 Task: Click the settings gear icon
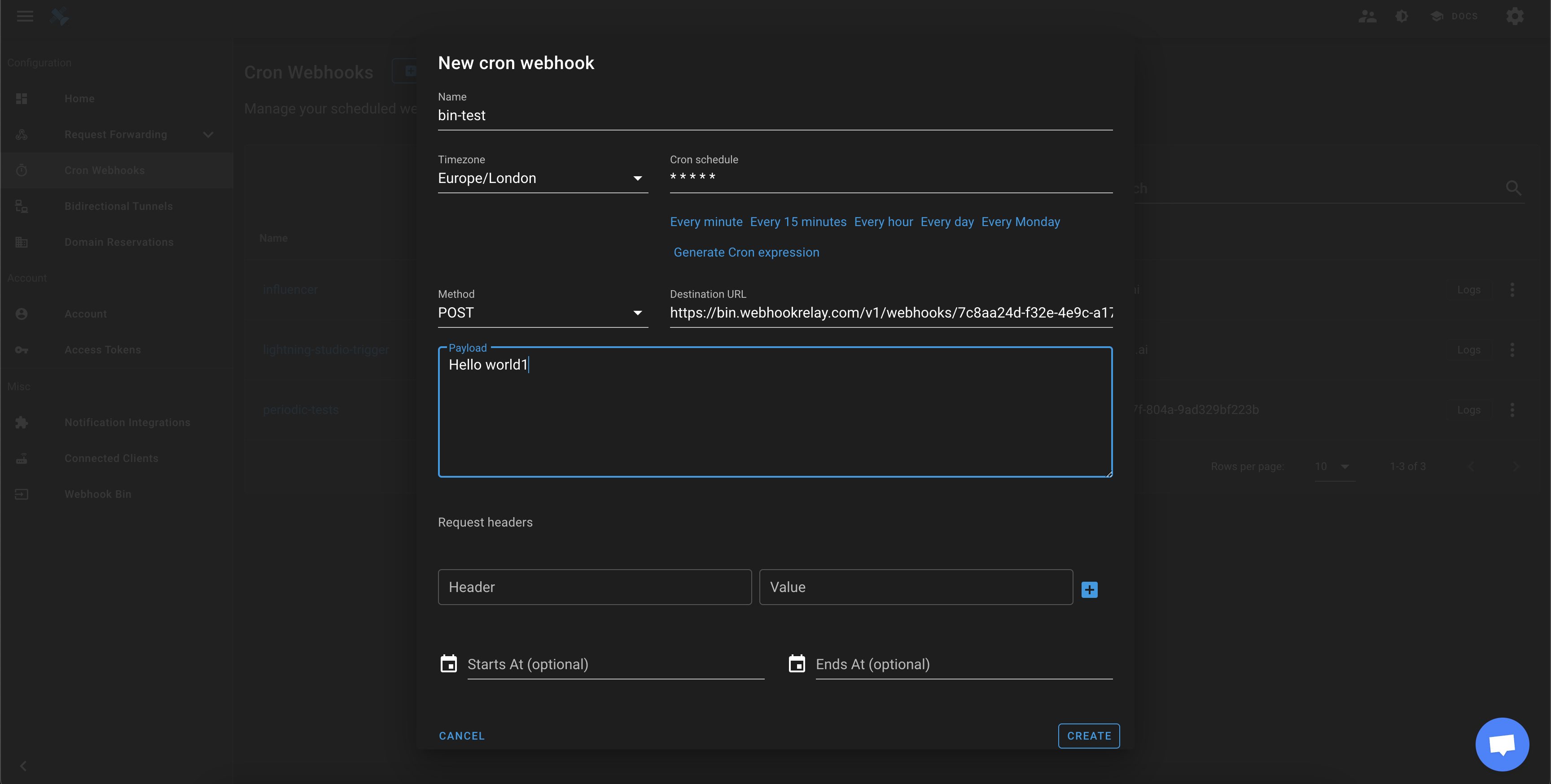(1515, 16)
